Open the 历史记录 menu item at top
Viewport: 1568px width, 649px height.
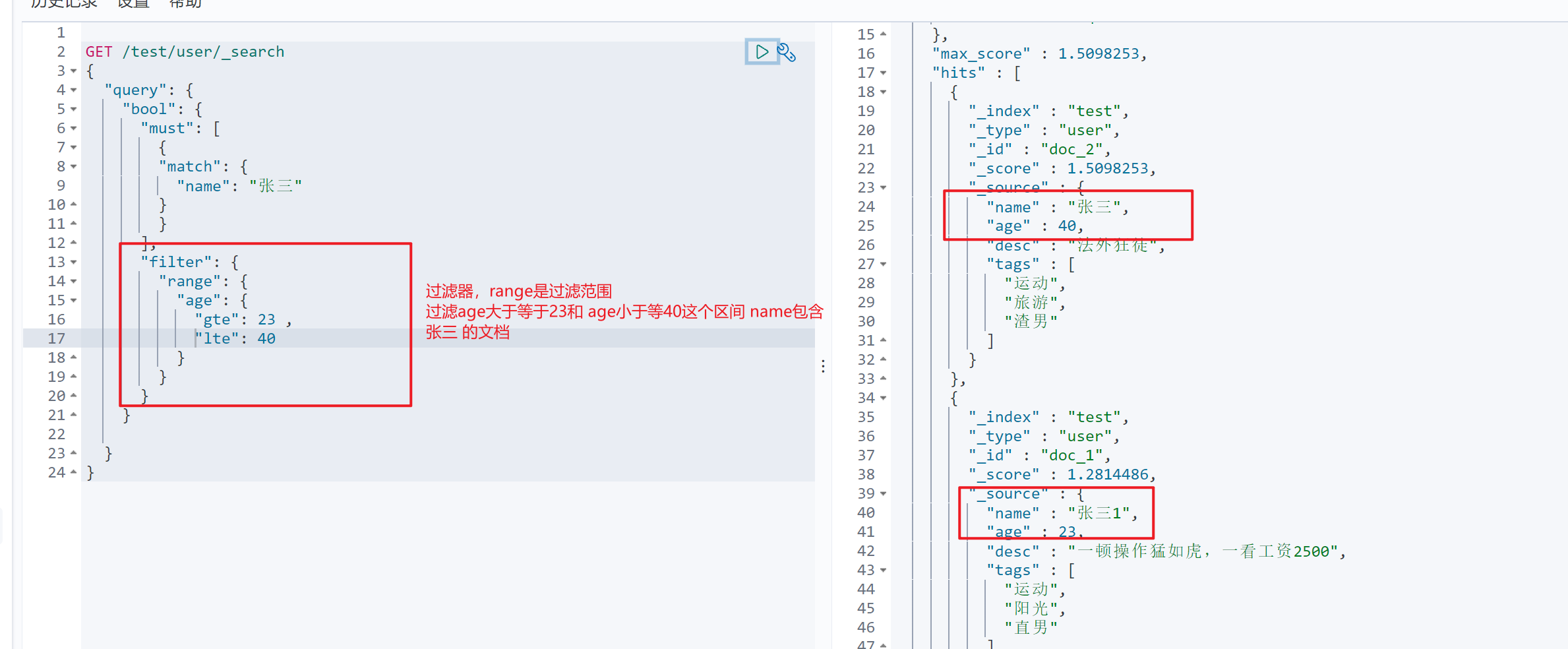coord(64,4)
